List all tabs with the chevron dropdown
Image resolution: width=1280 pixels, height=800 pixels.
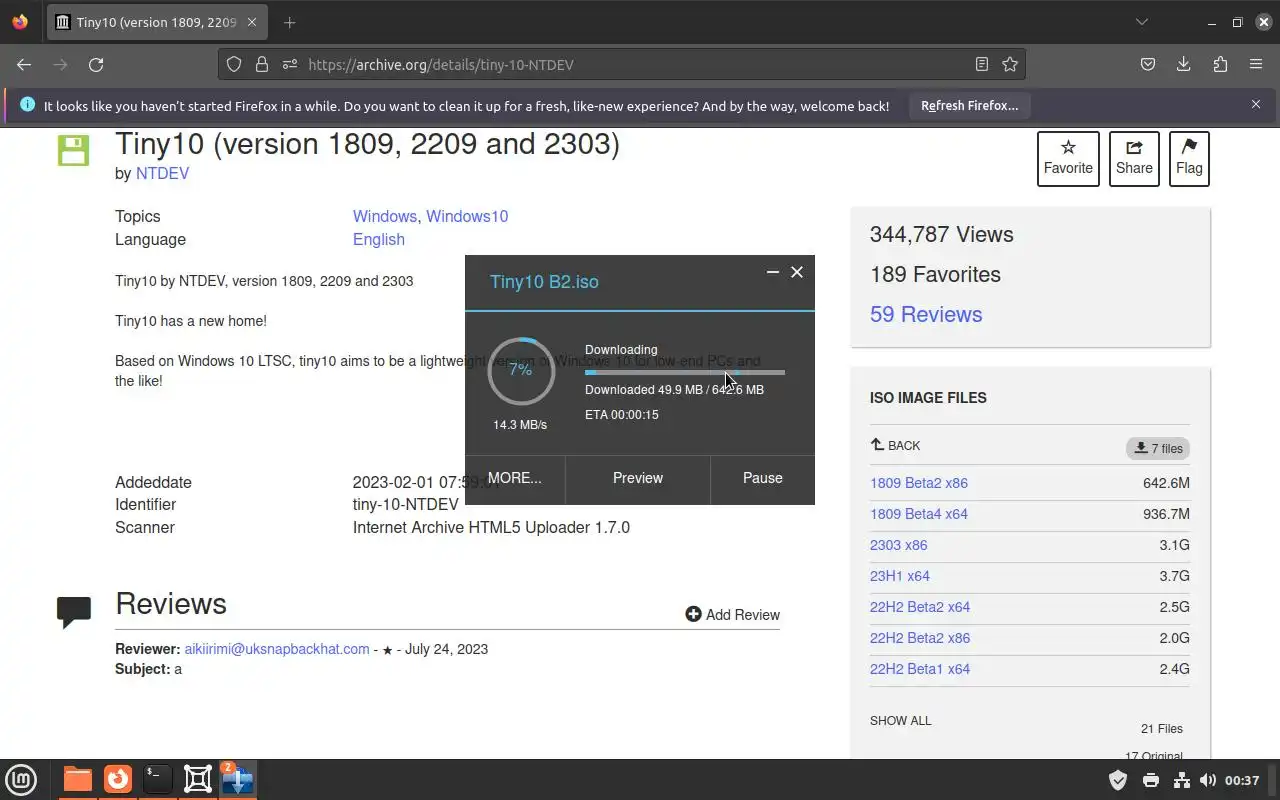[x=1141, y=22]
